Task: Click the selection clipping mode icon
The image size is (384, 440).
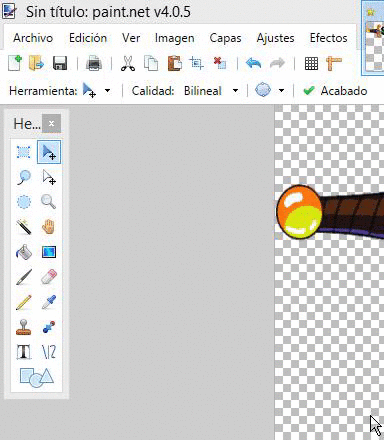Action: [263, 90]
